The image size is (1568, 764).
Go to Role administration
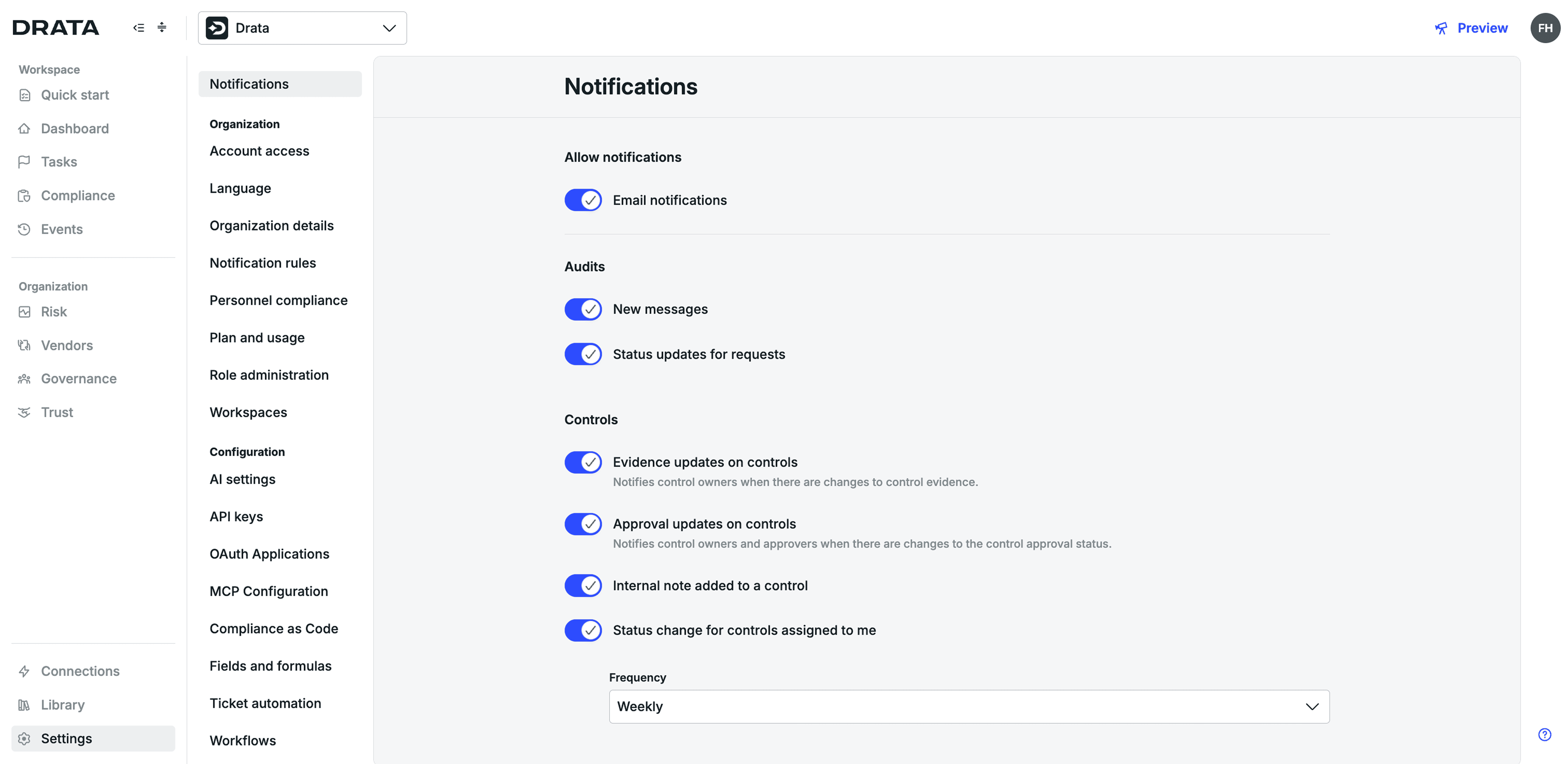tap(269, 375)
